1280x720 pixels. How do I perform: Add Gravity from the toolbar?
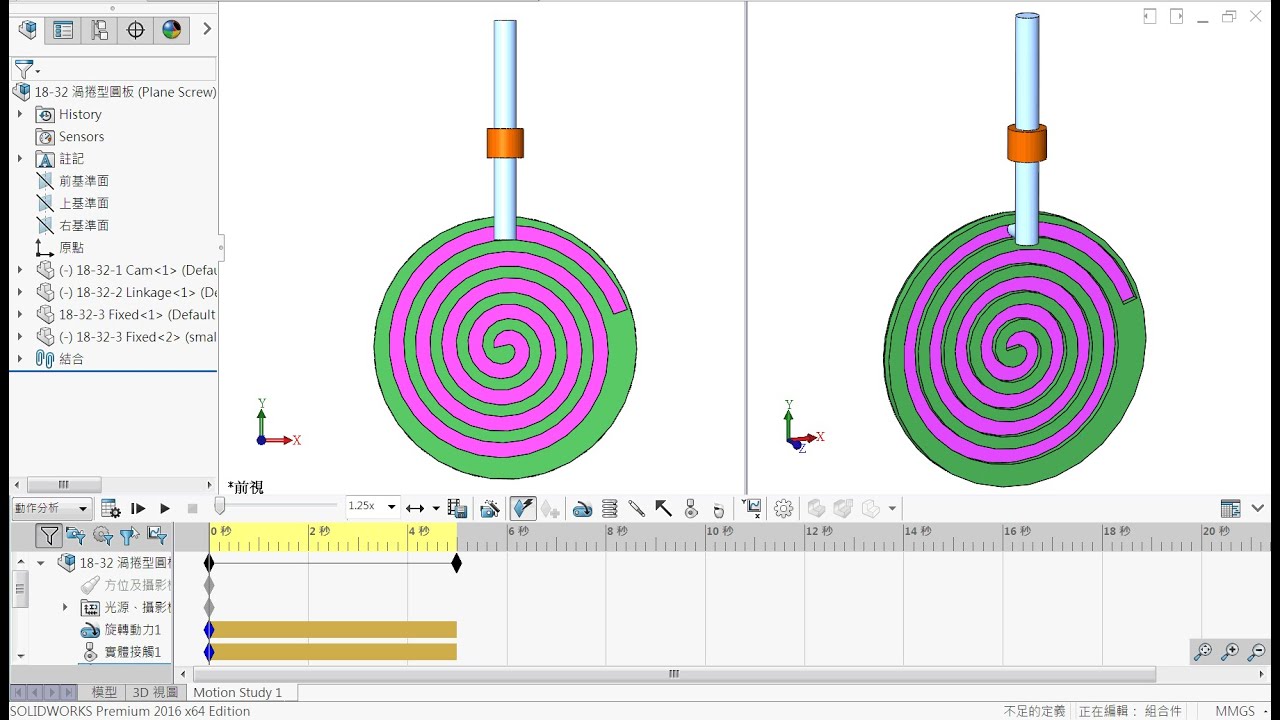coord(717,508)
